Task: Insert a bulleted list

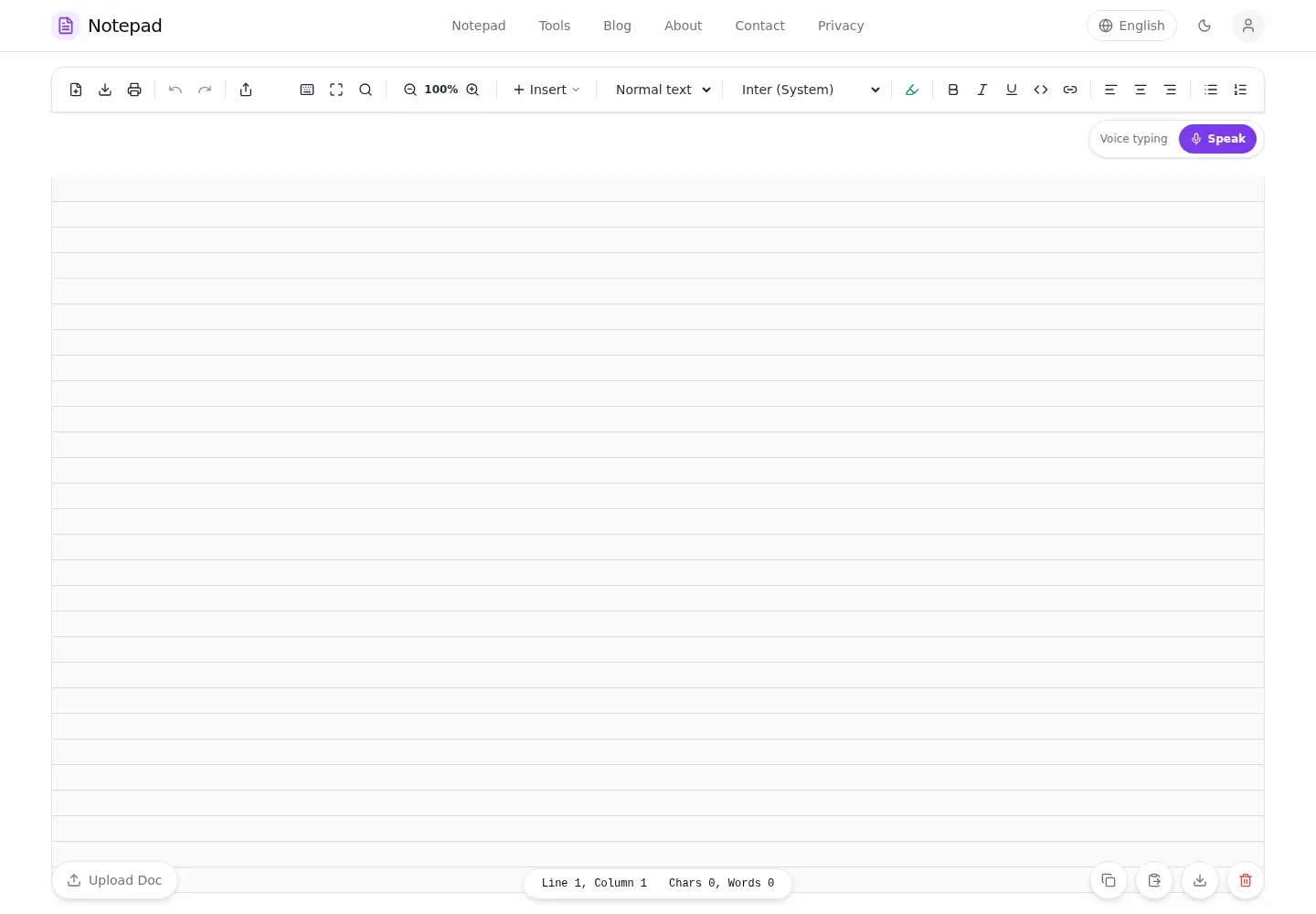Action: pyautogui.click(x=1211, y=90)
